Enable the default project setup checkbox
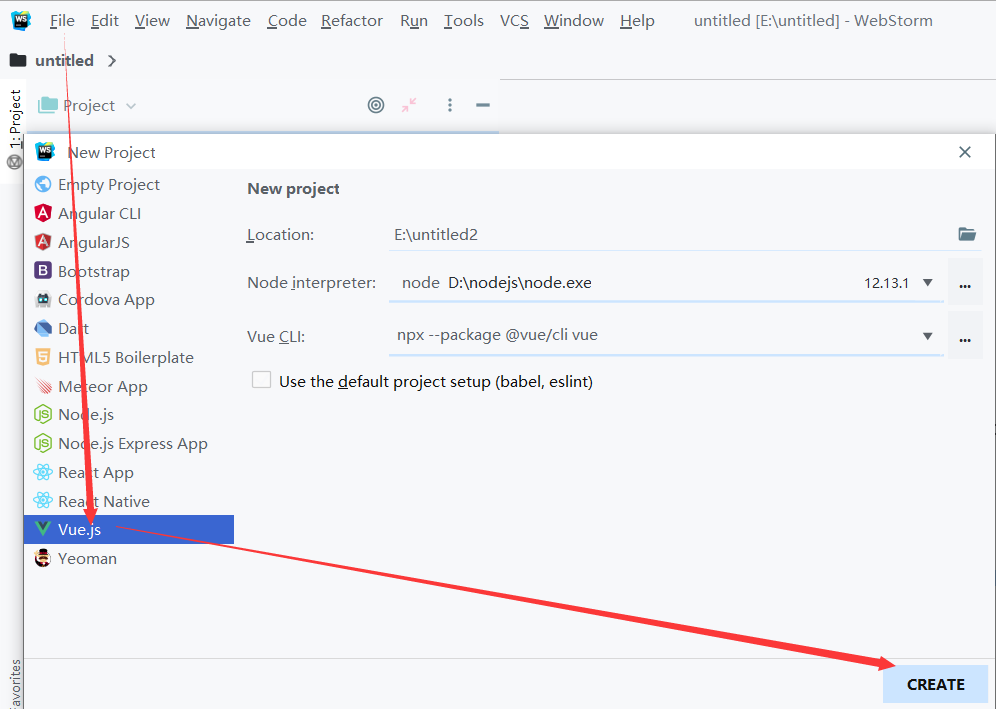The image size is (996, 709). pyautogui.click(x=261, y=379)
